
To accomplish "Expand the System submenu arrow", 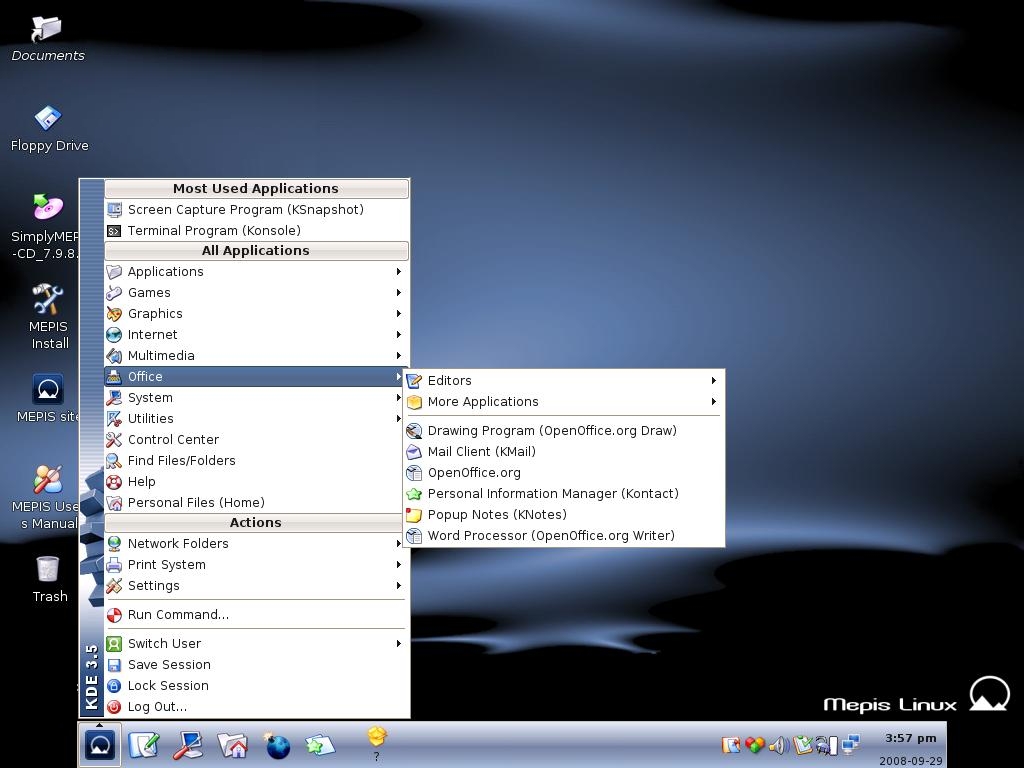I will 398,398.
